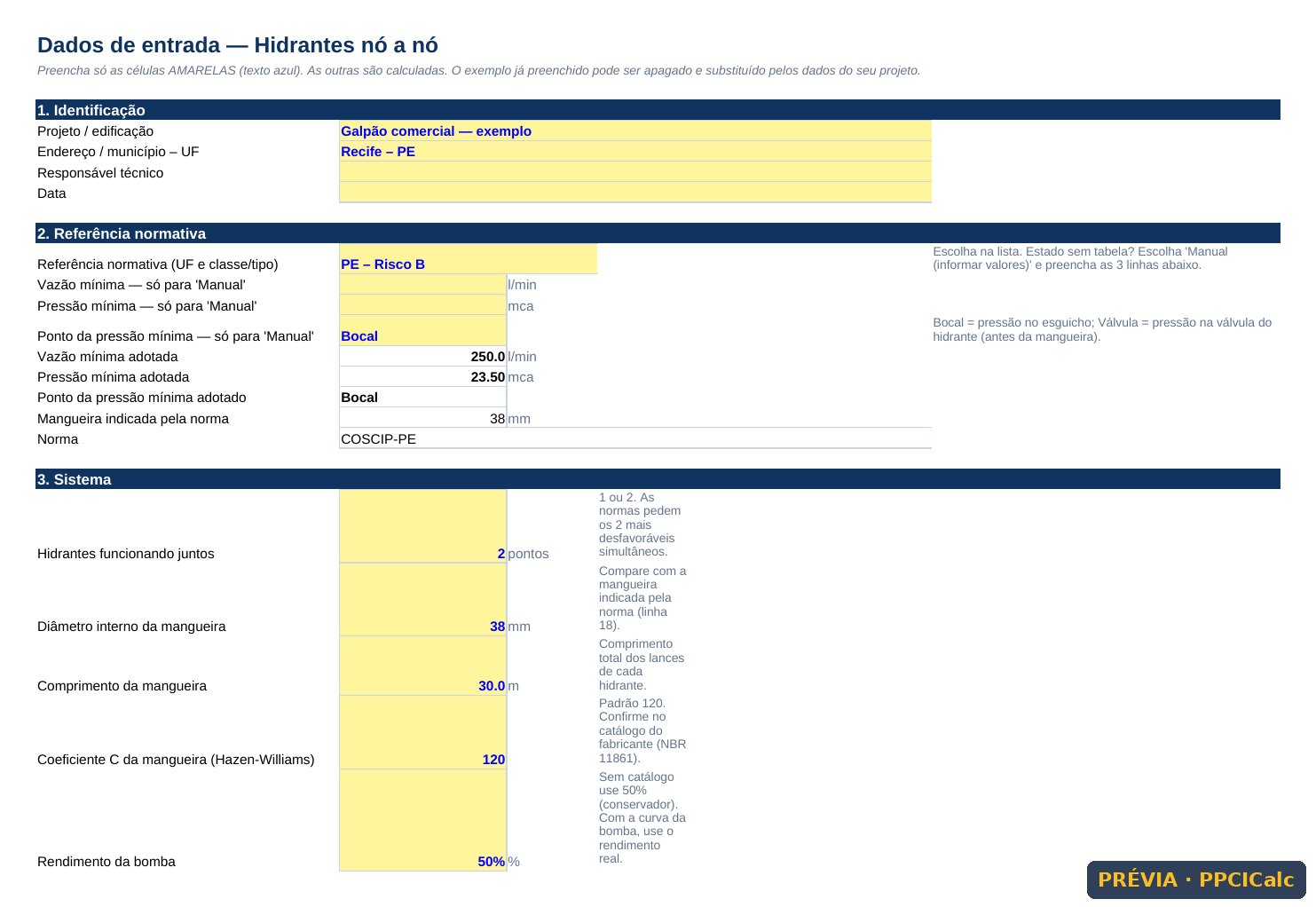
Task: Click the italic instruction line about células AMARELAS
Action: pyautogui.click(x=479, y=70)
